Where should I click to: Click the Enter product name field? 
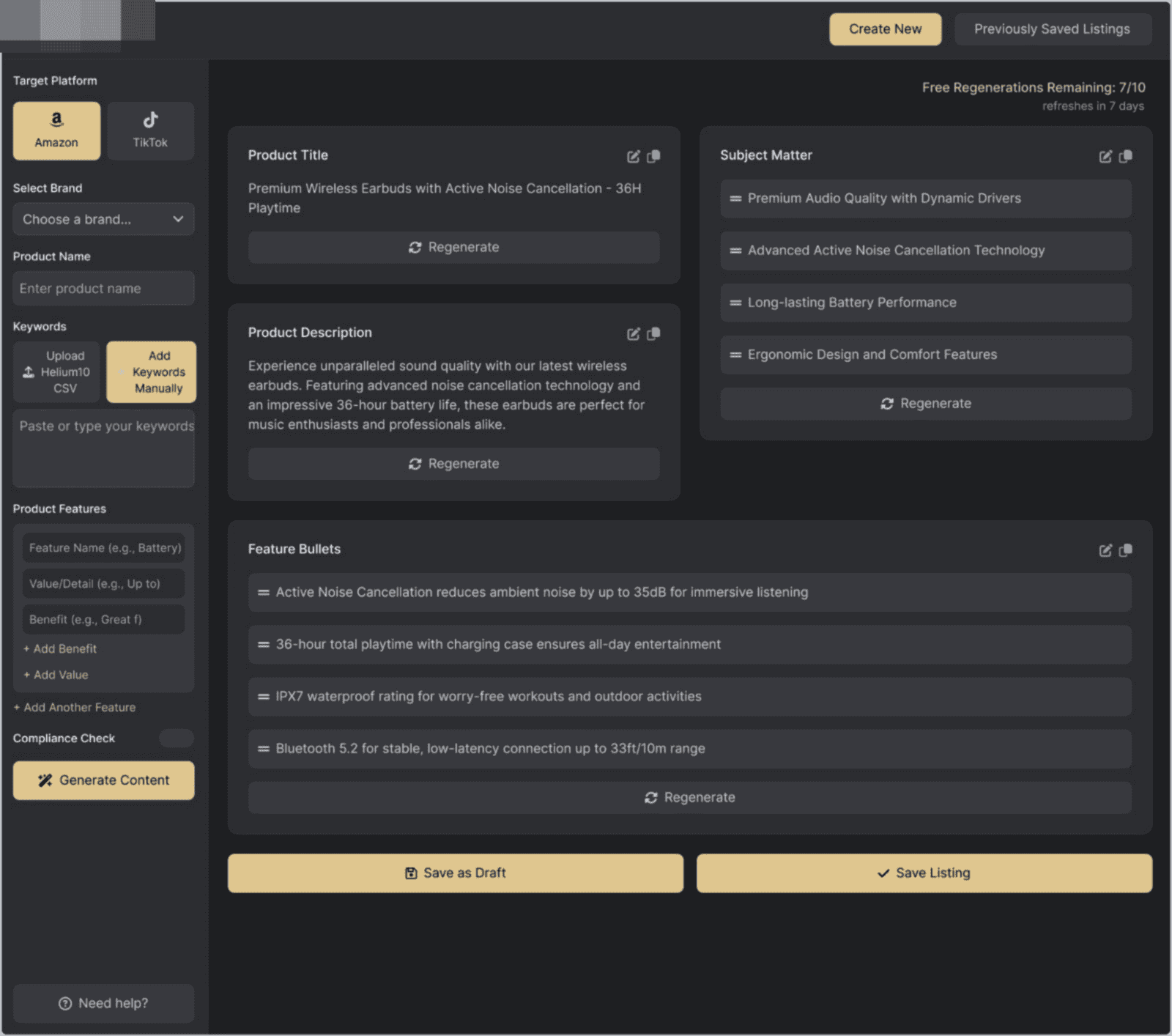(103, 288)
